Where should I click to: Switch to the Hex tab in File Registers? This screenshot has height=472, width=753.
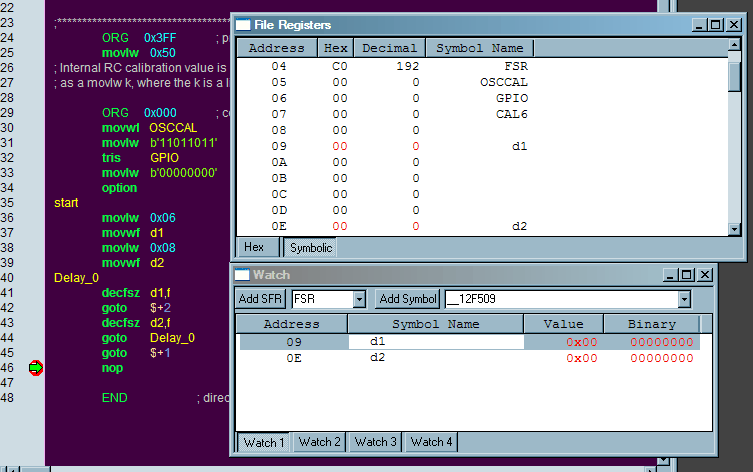click(258, 247)
